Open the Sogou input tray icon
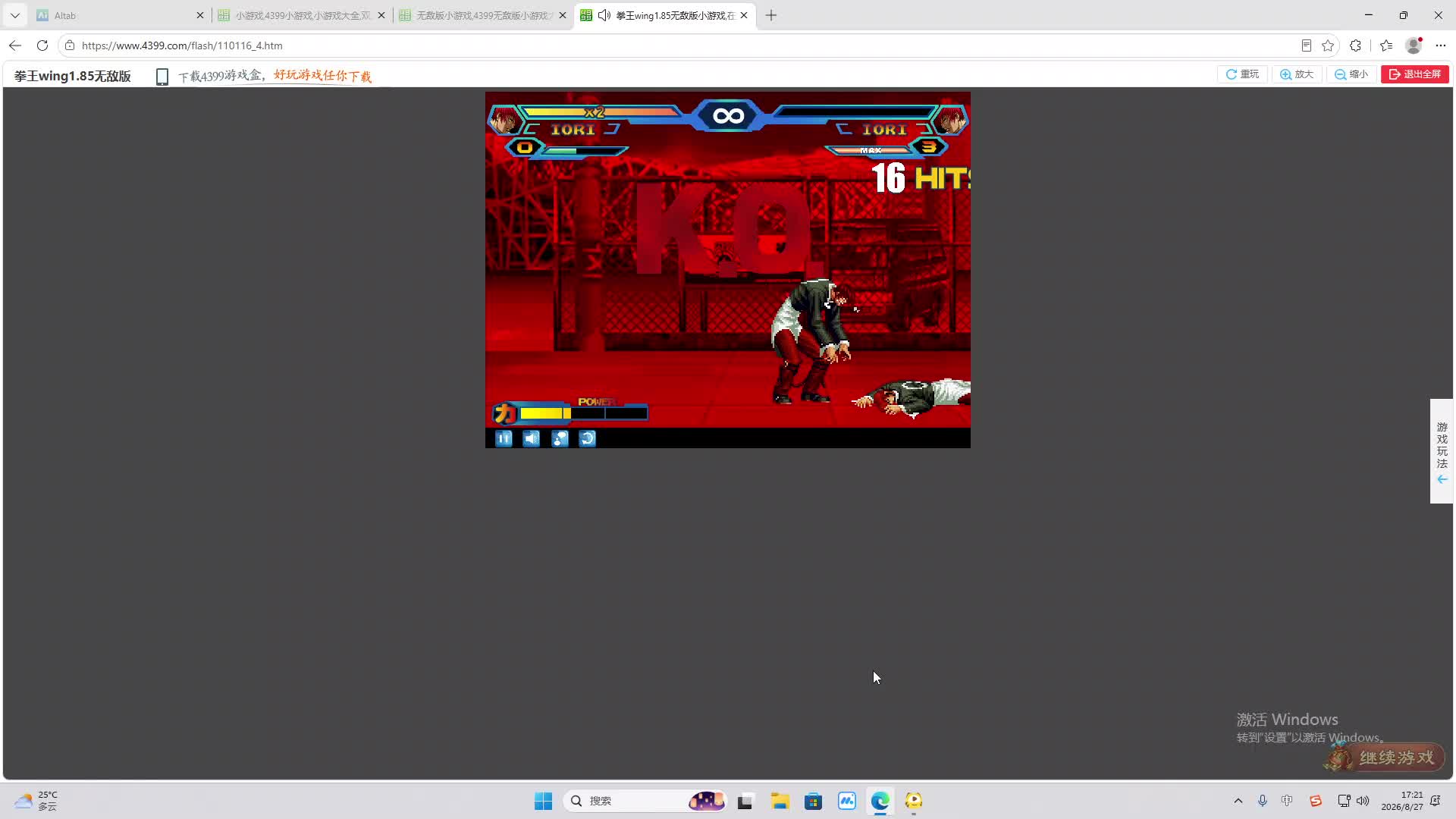The image size is (1456, 819). click(x=1316, y=801)
